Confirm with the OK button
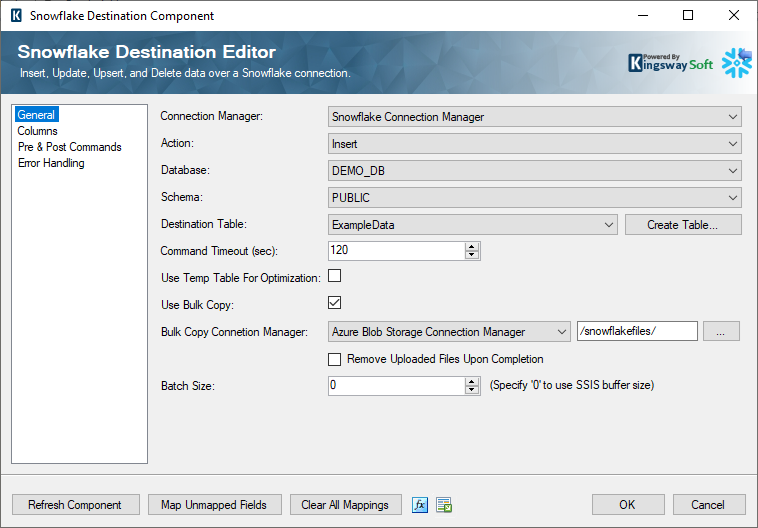This screenshot has width=758, height=528. 627,505
